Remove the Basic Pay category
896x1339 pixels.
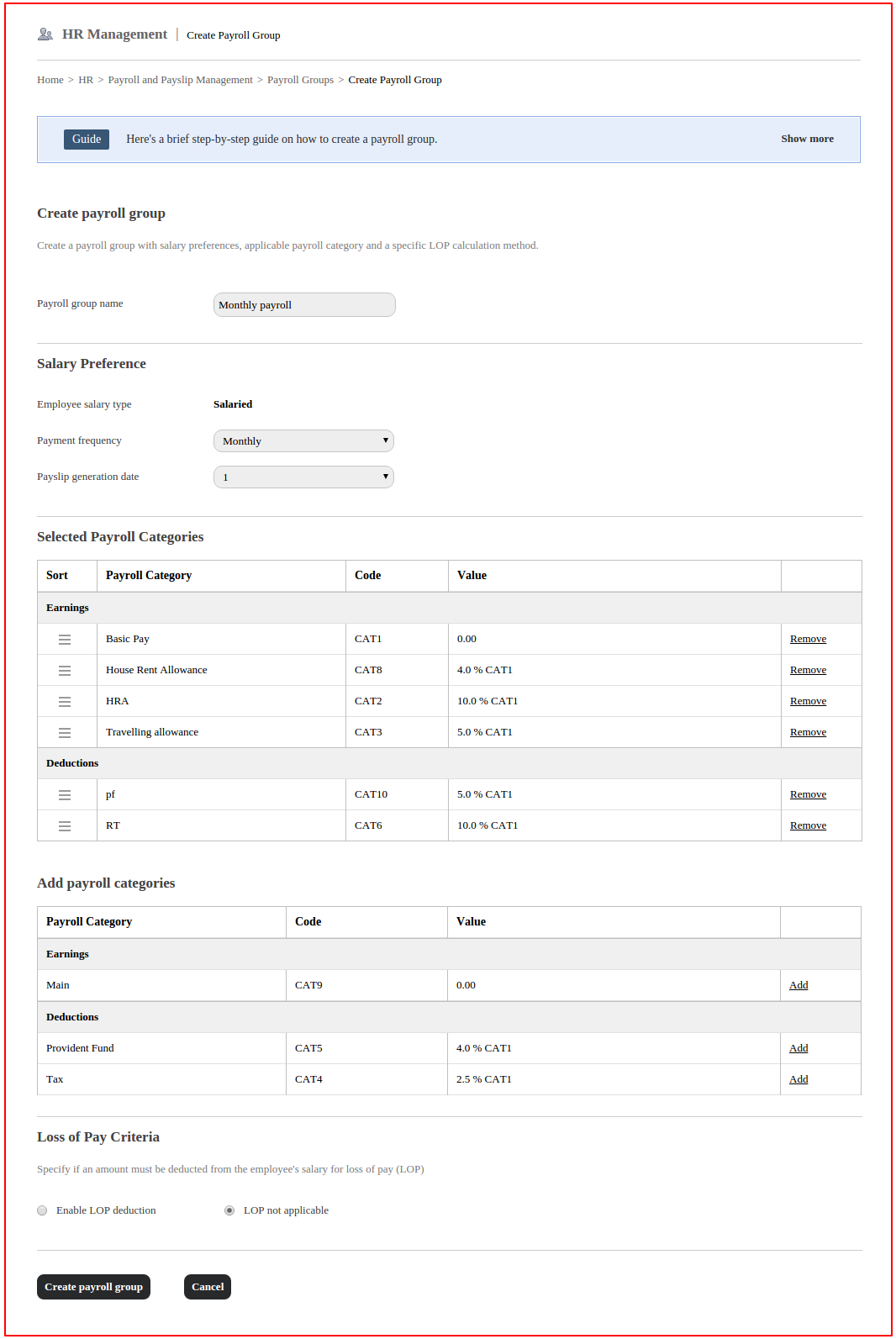click(x=808, y=639)
